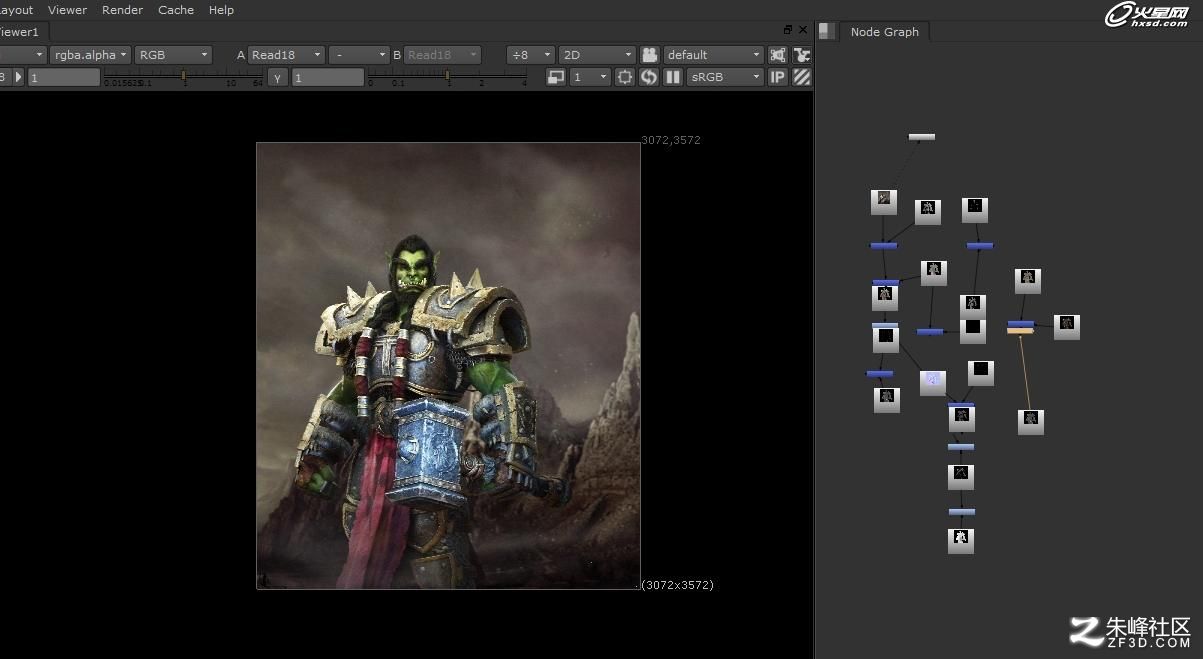Open the ÷8 zoom level dropdown
Viewport: 1203px width, 659px height.
[x=531, y=55]
